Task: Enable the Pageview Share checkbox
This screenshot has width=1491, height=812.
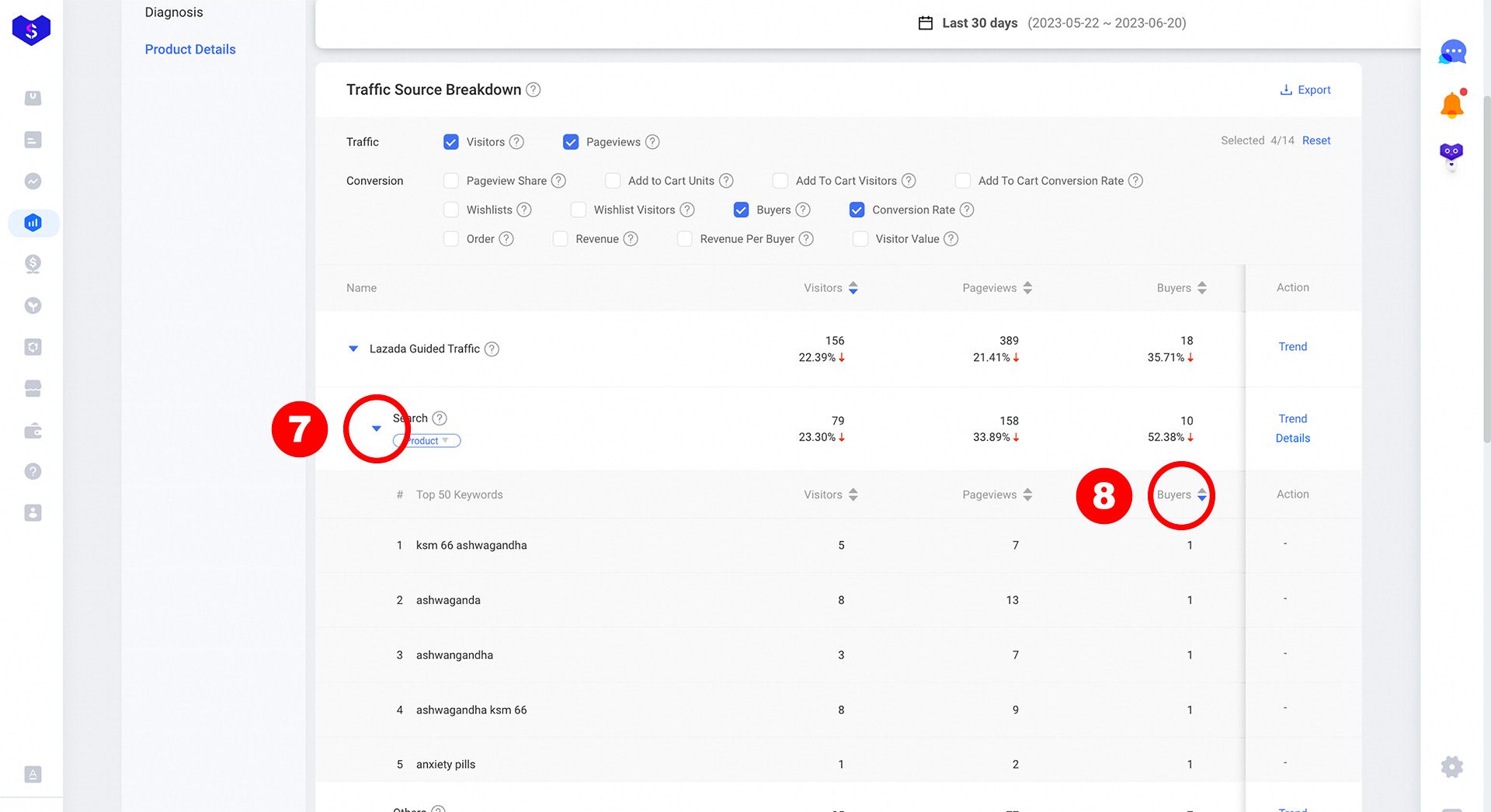Action: pyautogui.click(x=451, y=181)
